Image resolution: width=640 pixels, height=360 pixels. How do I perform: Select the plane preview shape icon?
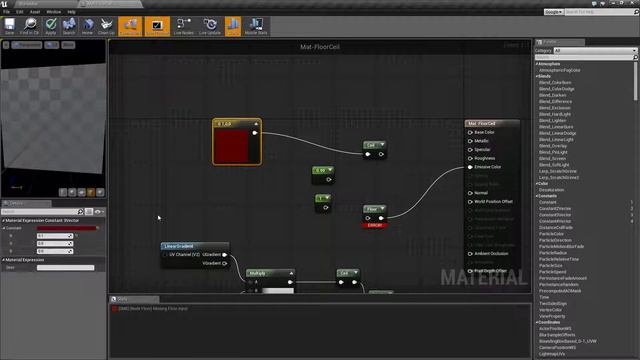coord(81,192)
